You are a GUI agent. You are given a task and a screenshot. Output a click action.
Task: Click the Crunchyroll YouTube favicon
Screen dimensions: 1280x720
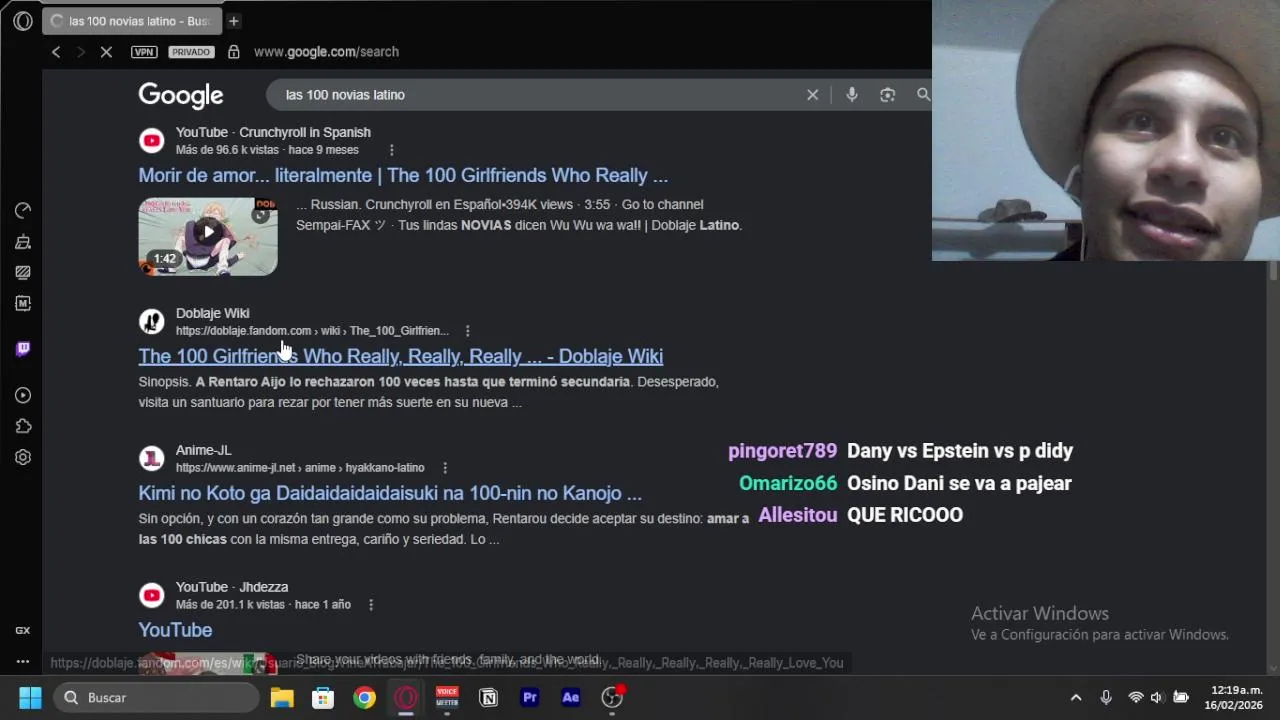point(151,140)
